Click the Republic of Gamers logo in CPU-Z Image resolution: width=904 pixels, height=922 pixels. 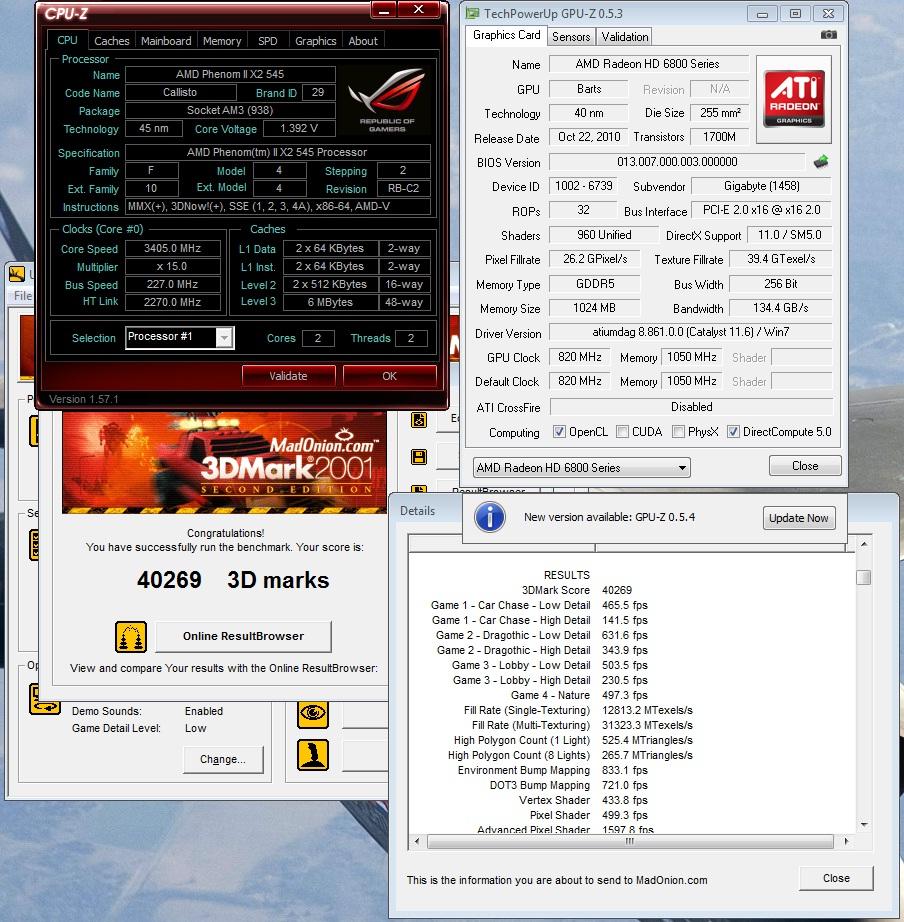(x=386, y=99)
